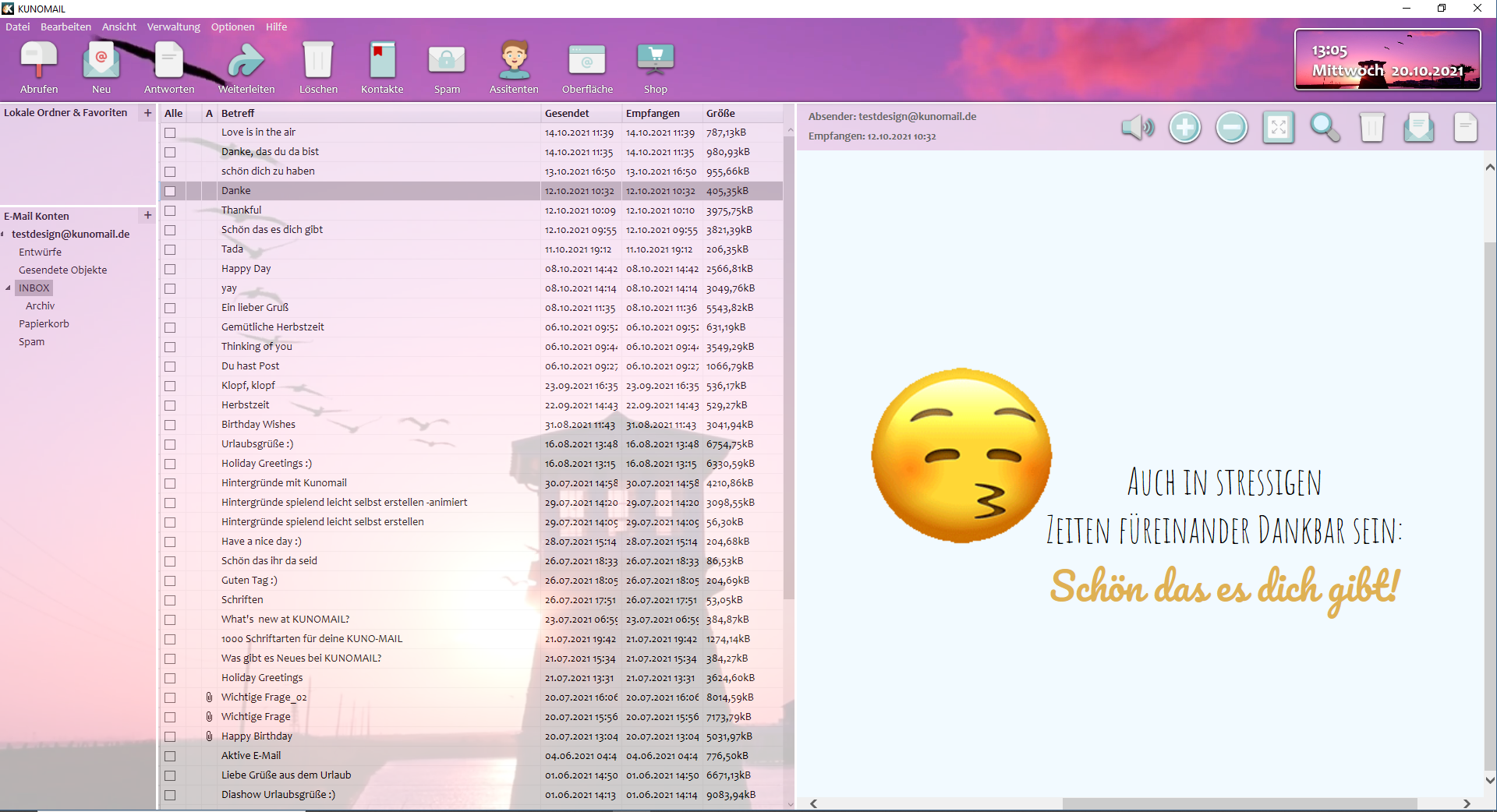The height and width of the screenshot is (812, 1497).
Task: Open the Bearbeiten menu
Action: tap(65, 26)
